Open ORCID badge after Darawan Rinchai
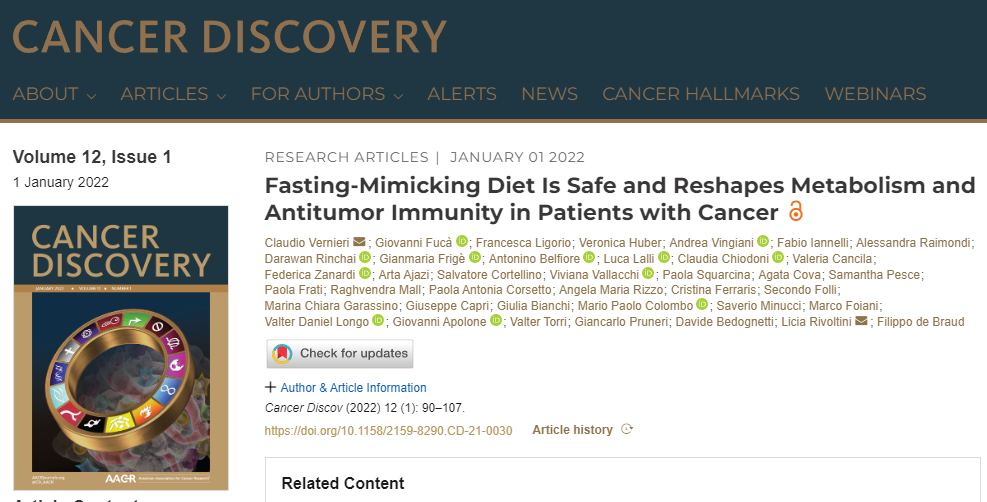 365,257
